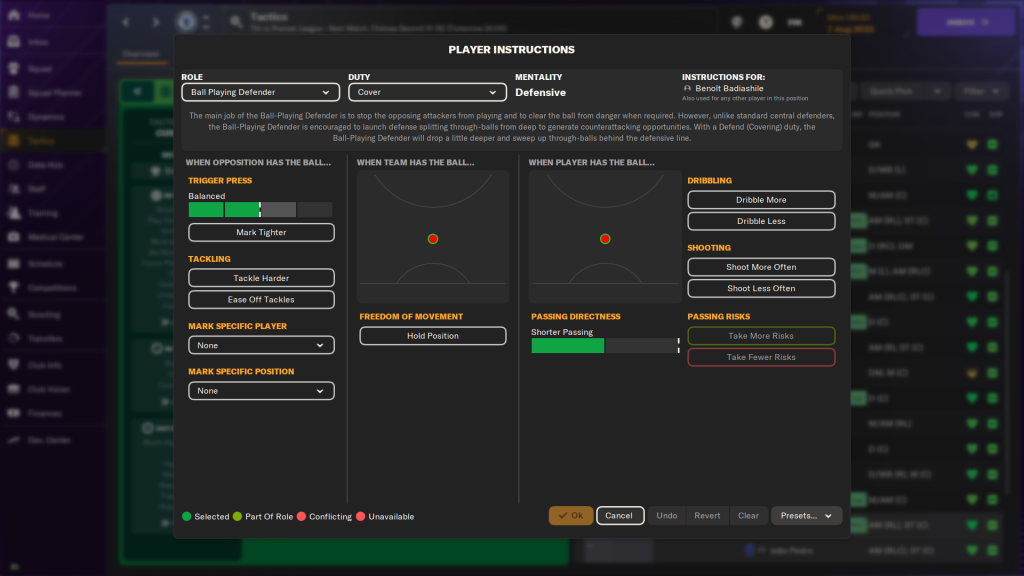Open the Mark Specific Position dropdown
The height and width of the screenshot is (576, 1024).
pos(261,391)
